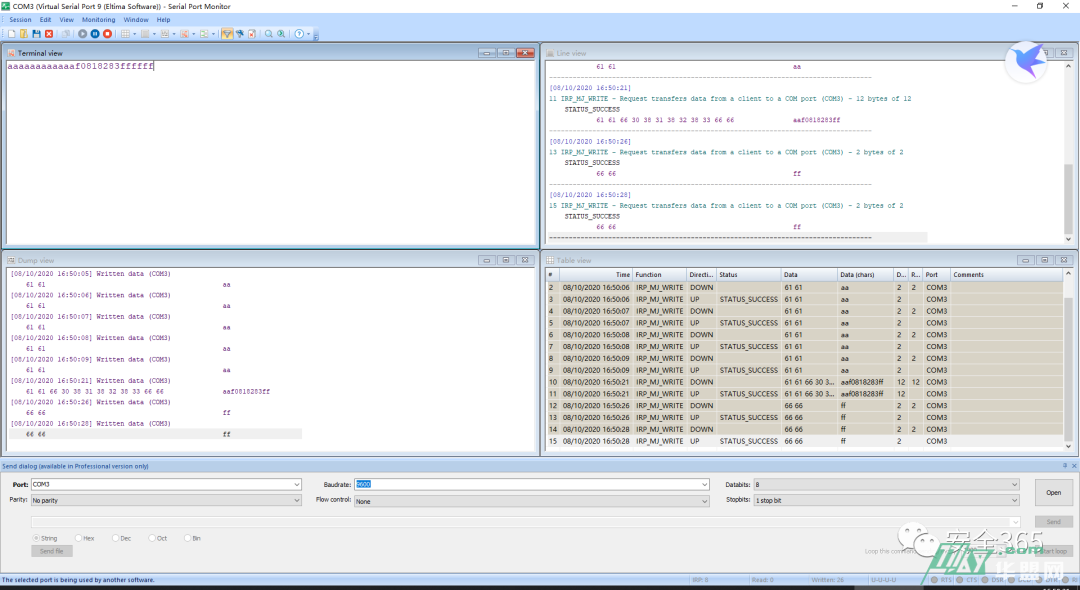Select the Bin radio button
Image resolution: width=1080 pixels, height=590 pixels.
[x=186, y=538]
